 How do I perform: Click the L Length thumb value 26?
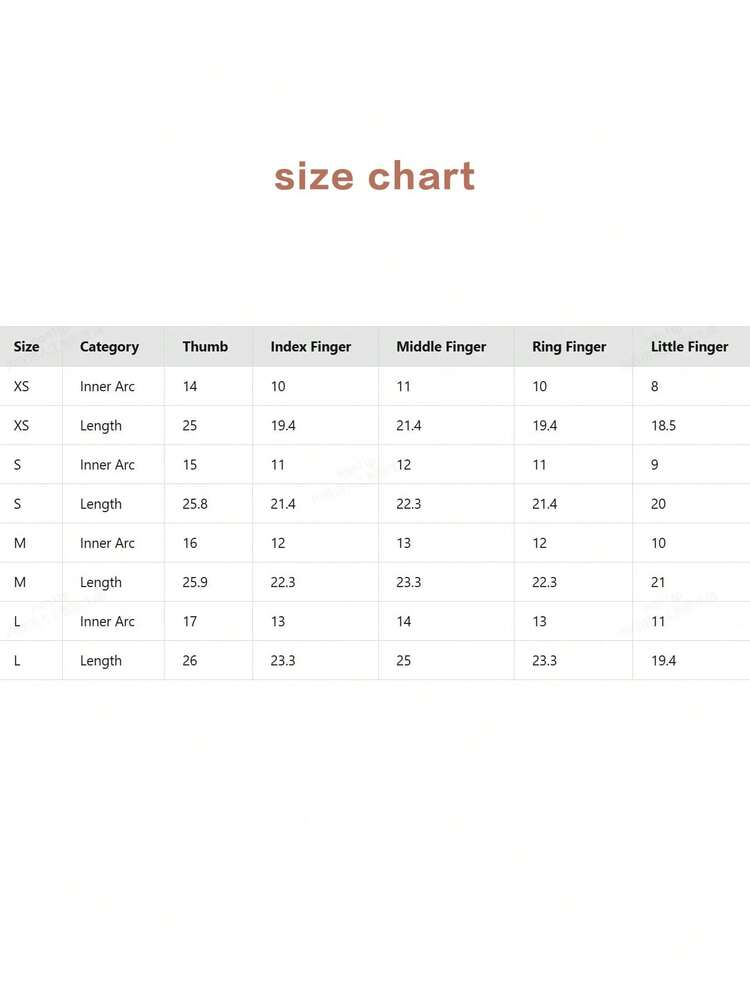190,661
